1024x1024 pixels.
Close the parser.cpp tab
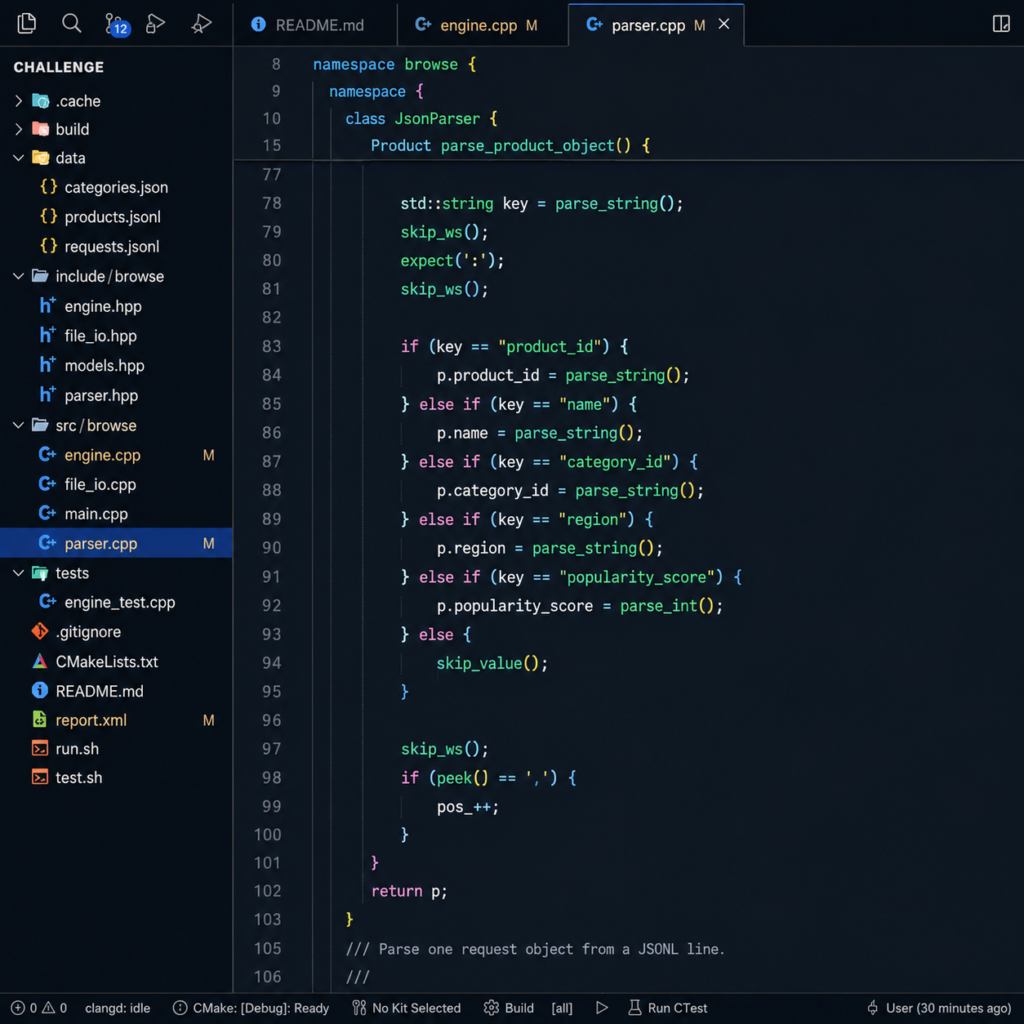tap(724, 24)
